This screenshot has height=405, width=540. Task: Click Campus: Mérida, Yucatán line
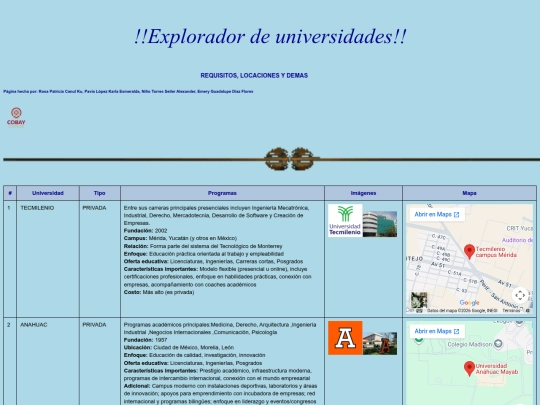tap(180, 238)
